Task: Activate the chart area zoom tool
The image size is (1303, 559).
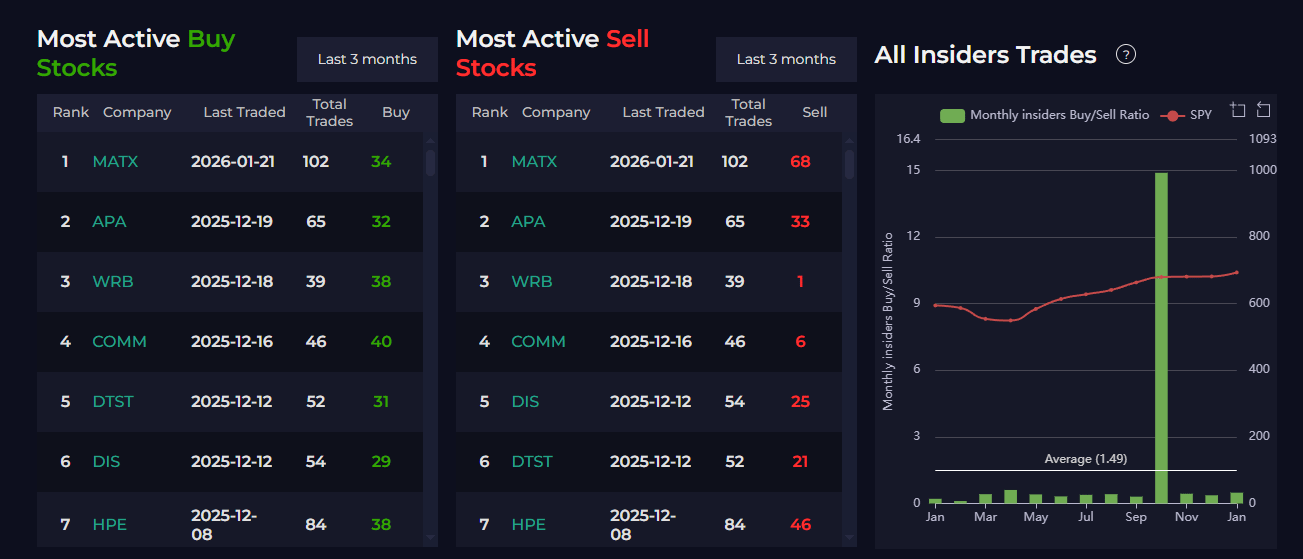Action: click(1238, 110)
